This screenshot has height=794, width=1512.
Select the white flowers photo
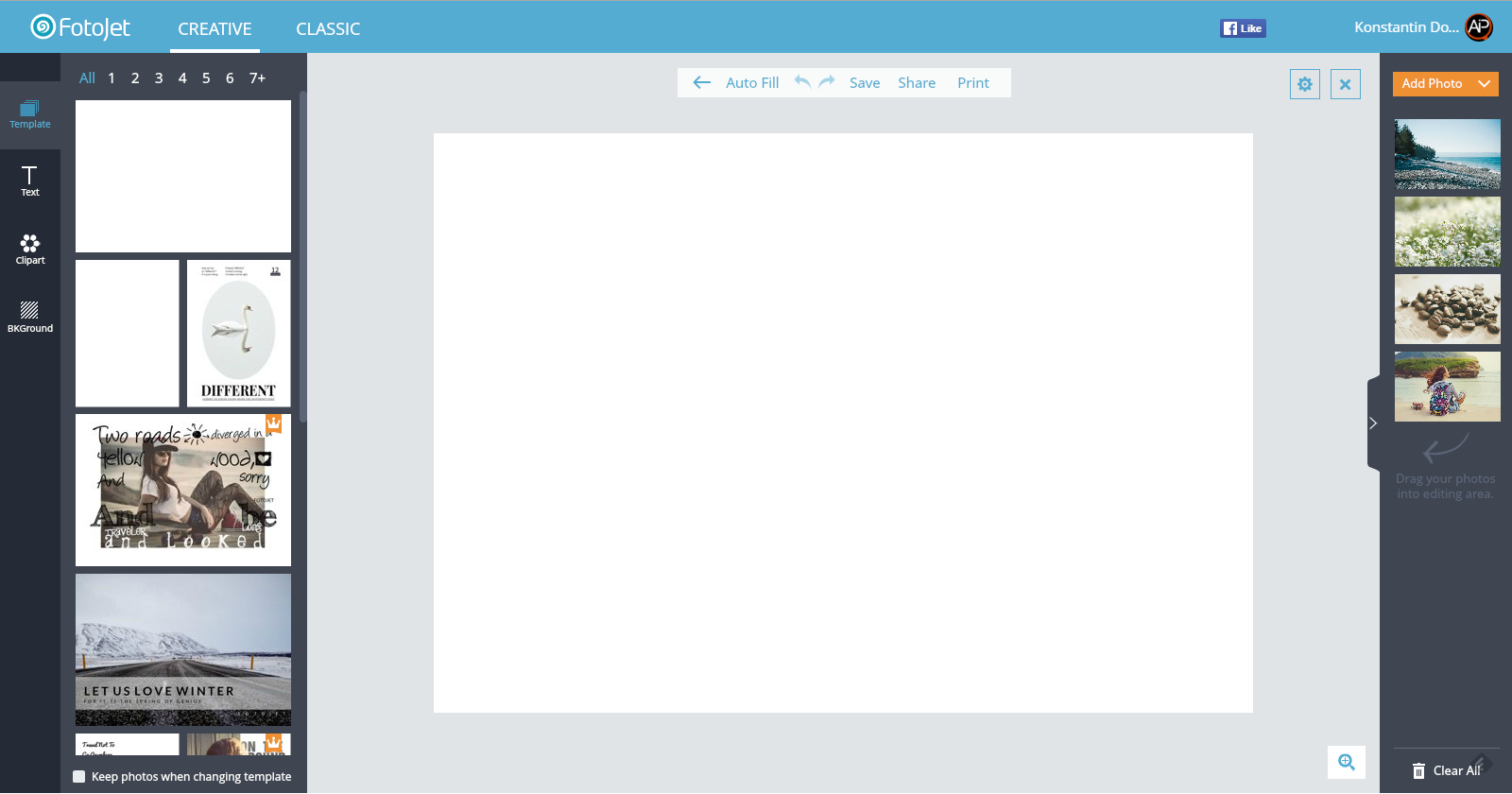(1448, 232)
